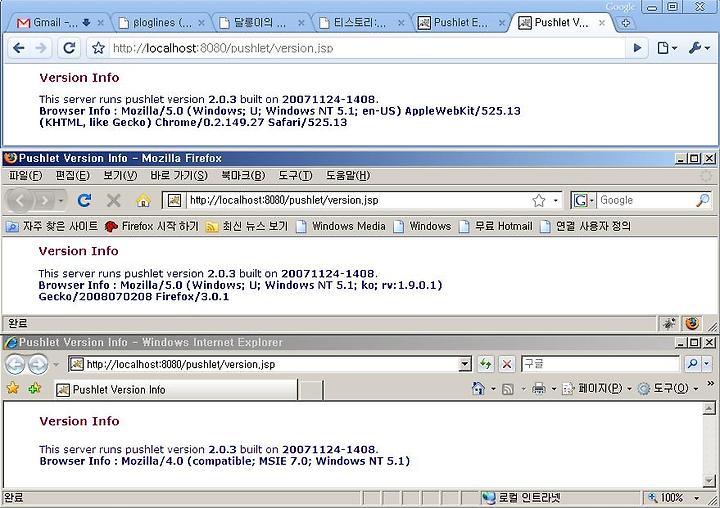Screen dimensions: 720x508
Task: Click Internet Explorer's back button
Action: click(15, 365)
